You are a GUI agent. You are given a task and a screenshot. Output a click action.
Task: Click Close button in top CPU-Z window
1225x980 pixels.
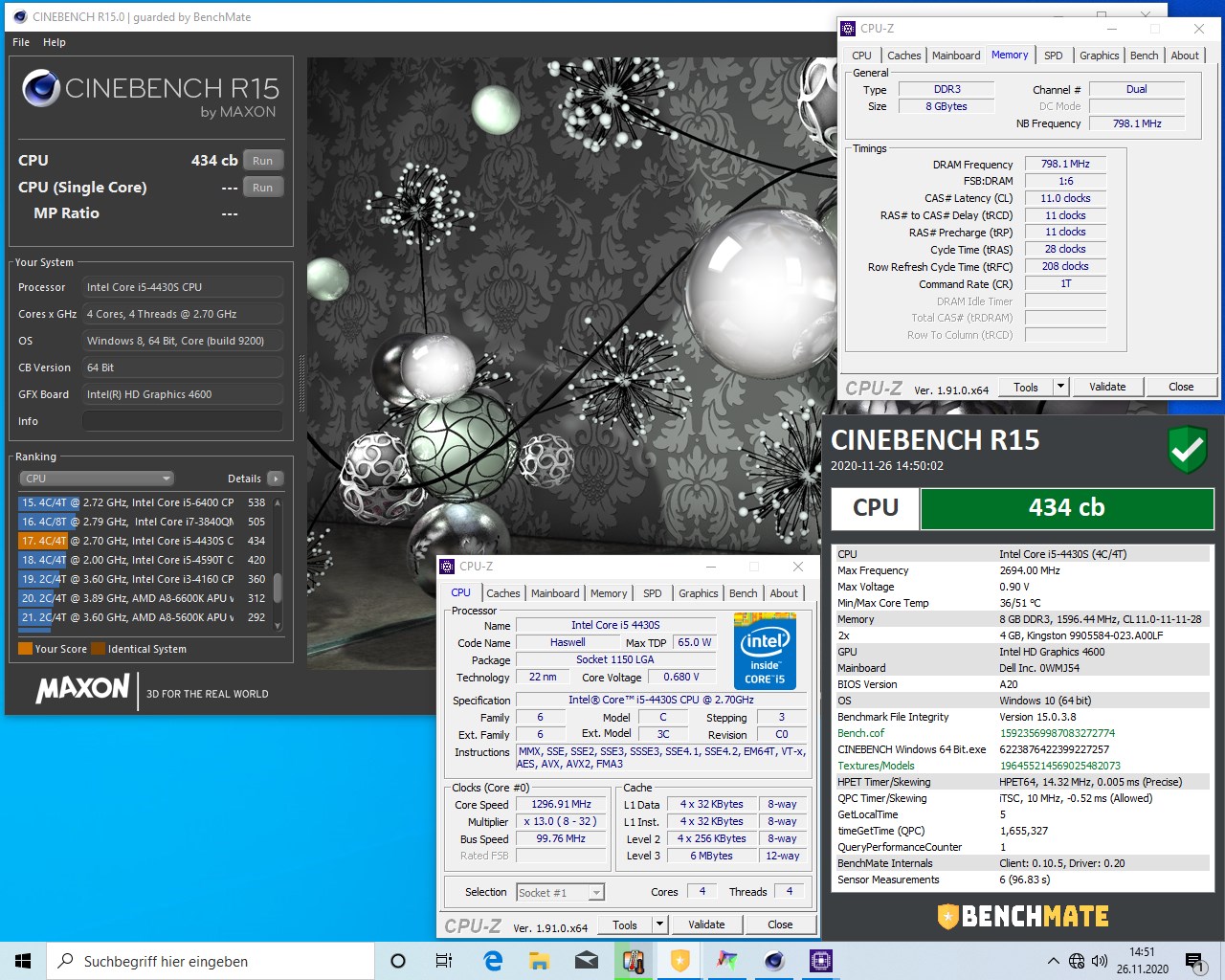(1181, 388)
